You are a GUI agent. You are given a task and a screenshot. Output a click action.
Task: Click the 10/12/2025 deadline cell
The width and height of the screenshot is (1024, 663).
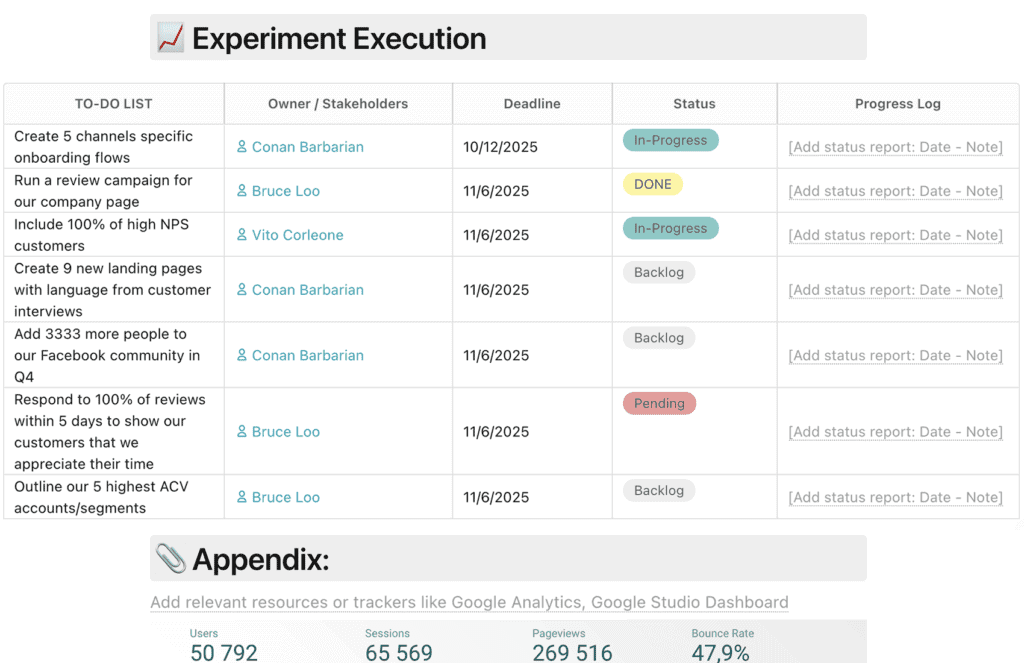[x=500, y=147]
